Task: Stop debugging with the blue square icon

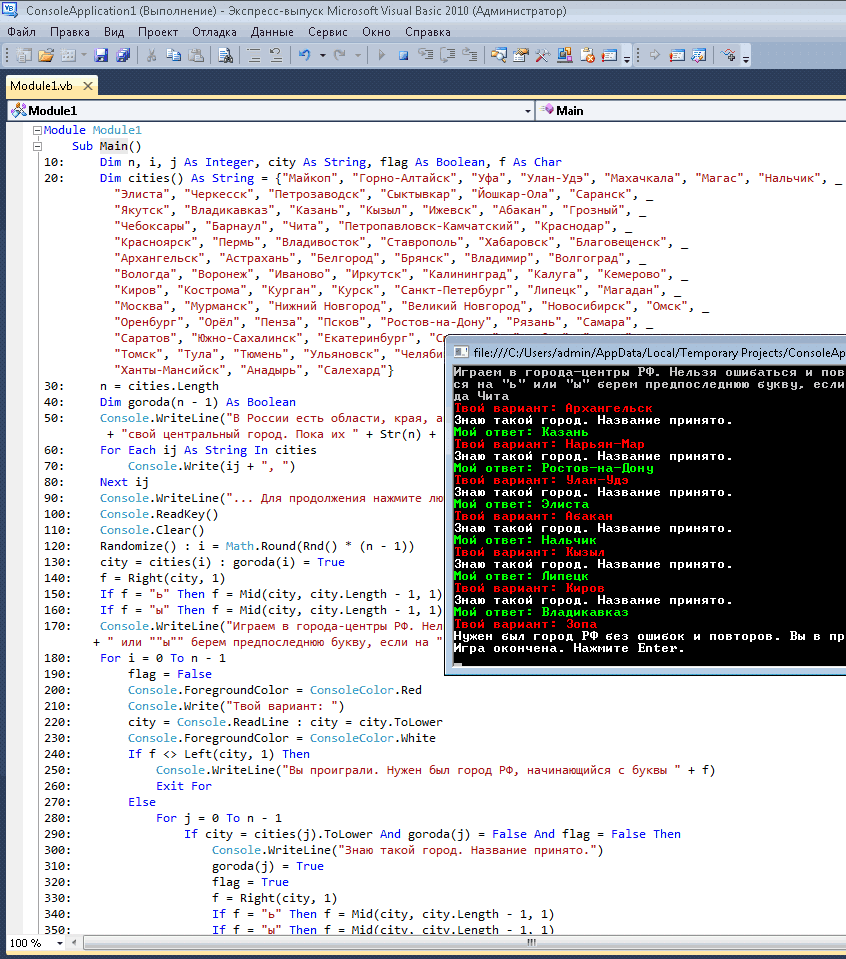Action: pos(404,56)
